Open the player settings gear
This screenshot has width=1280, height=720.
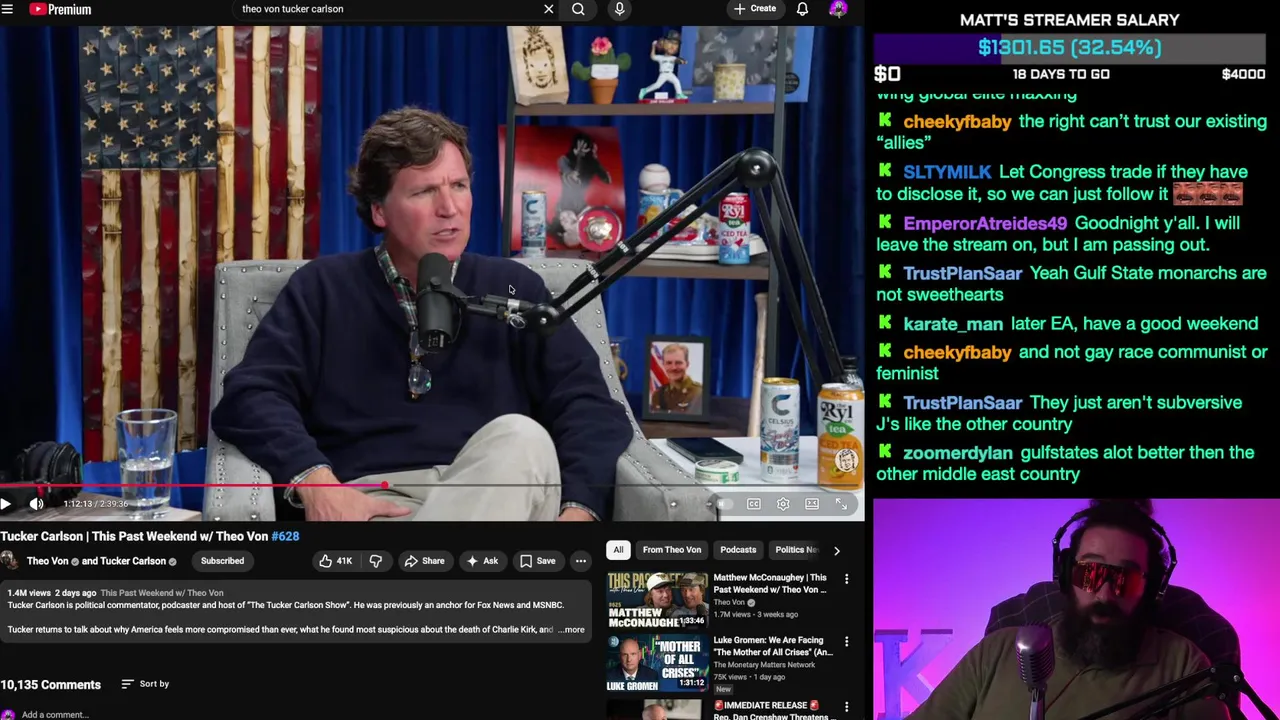[x=783, y=504]
